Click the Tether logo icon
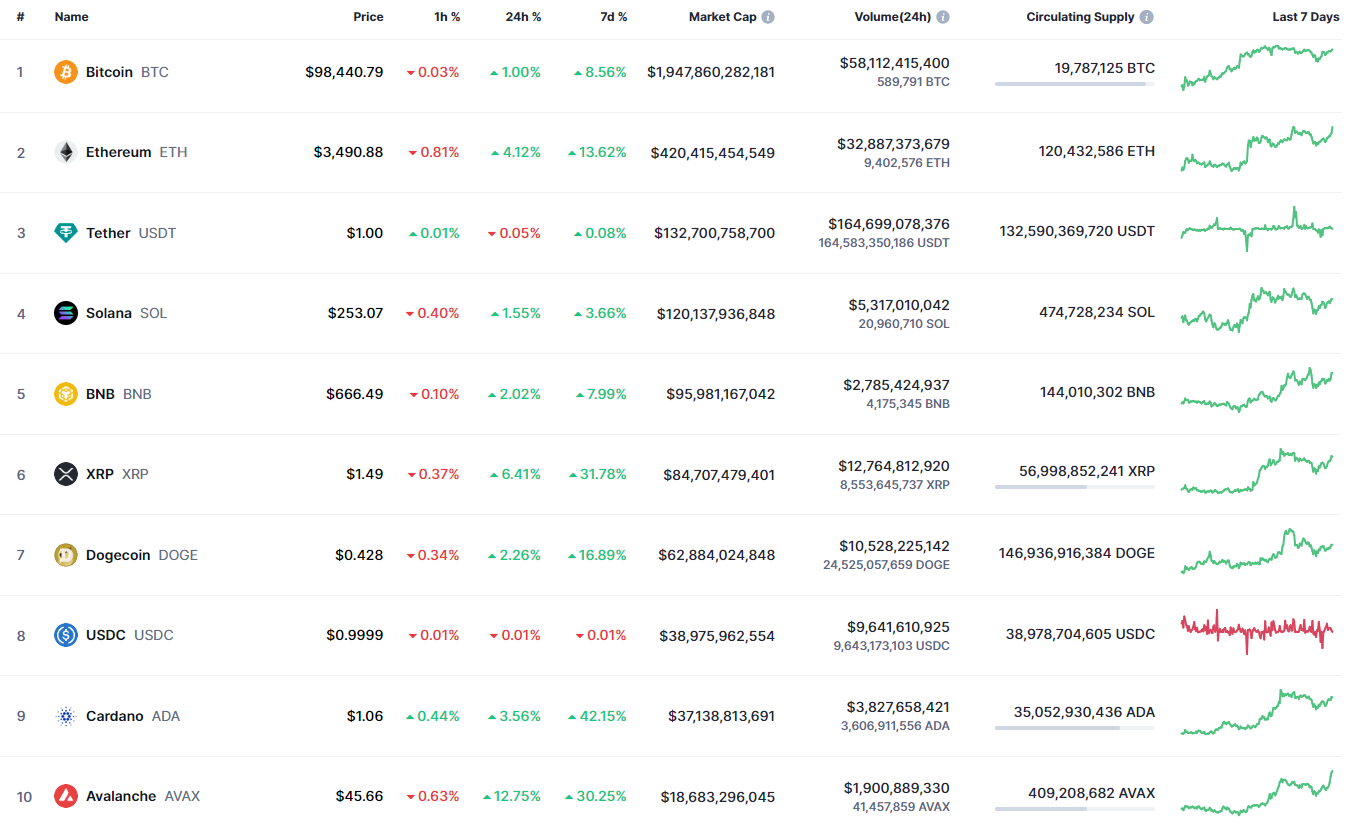This screenshot has height=832, width=1360. pos(66,233)
